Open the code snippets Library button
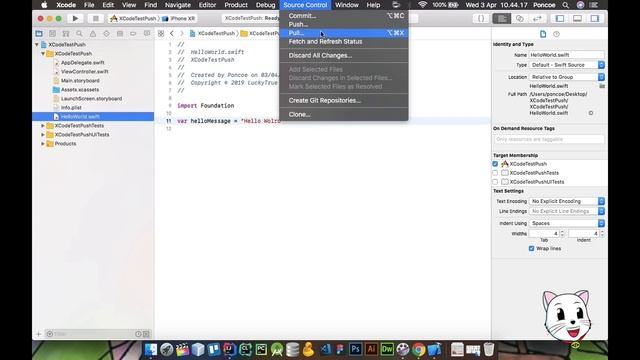The width and height of the screenshot is (640, 360). pyautogui.click(x=481, y=18)
